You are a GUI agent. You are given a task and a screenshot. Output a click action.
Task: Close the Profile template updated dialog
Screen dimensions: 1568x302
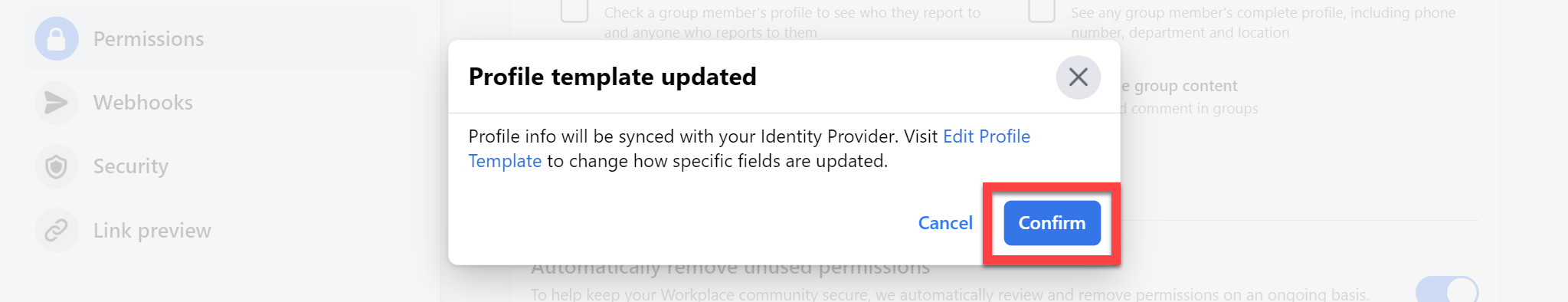[x=1078, y=77]
